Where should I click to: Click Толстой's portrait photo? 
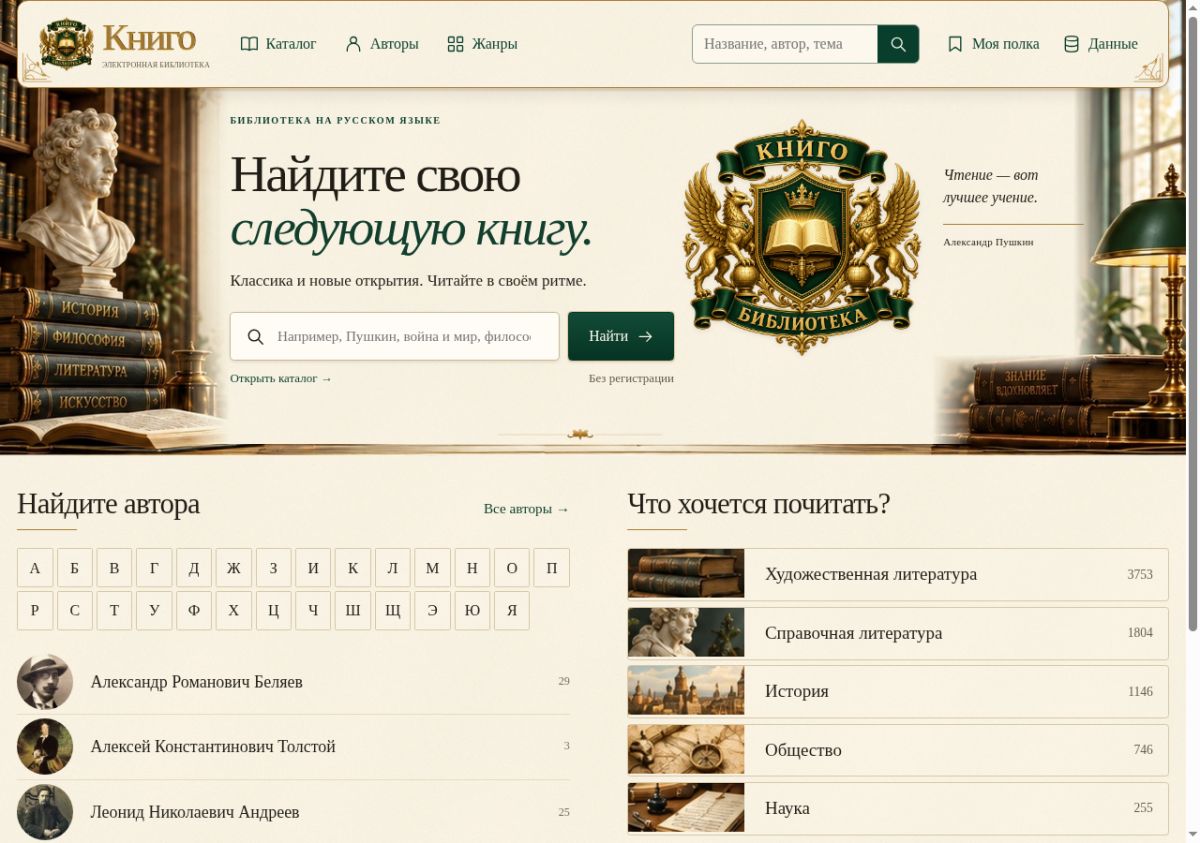pyautogui.click(x=45, y=747)
